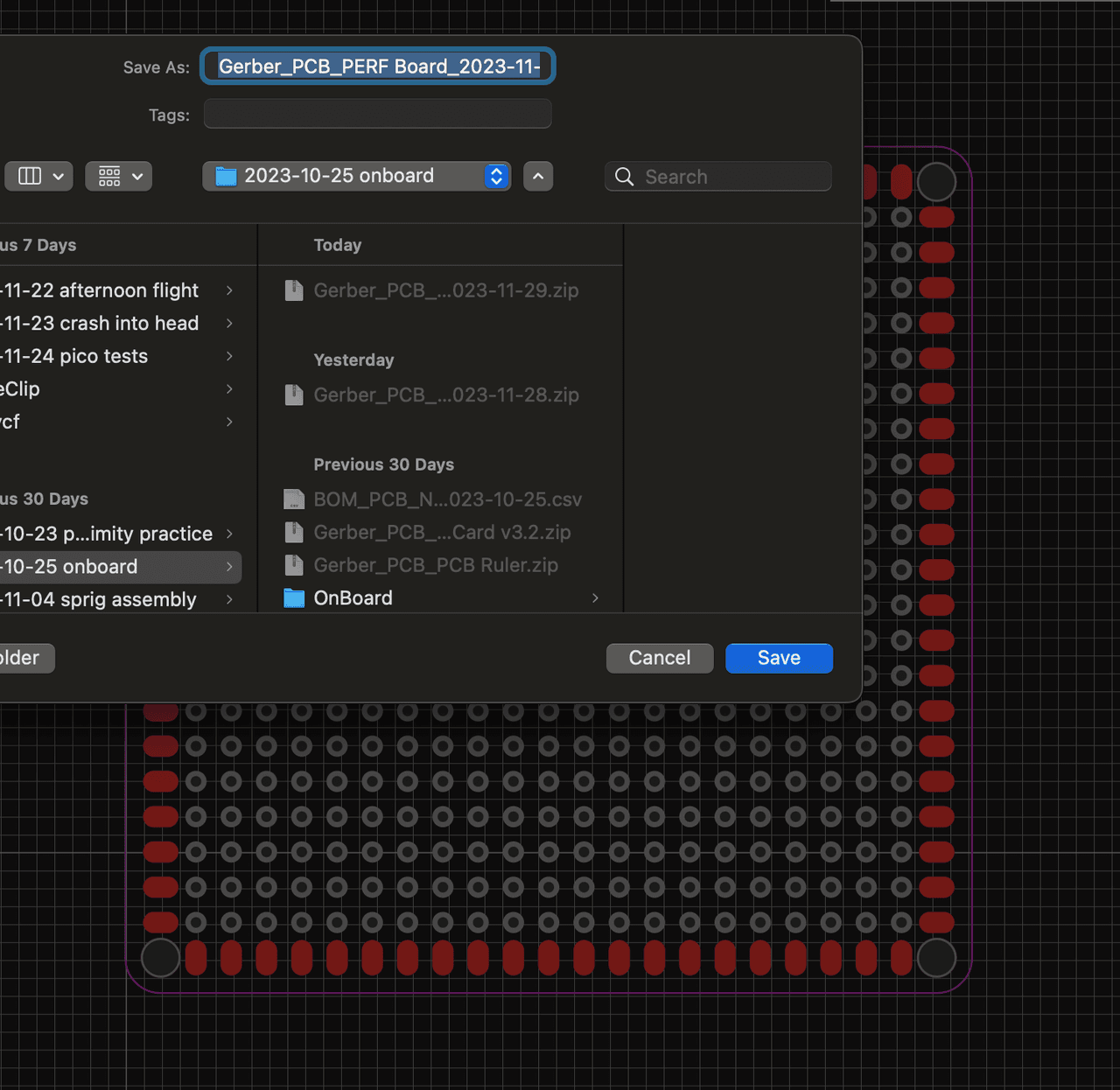1120x1090 pixels.
Task: Select the 11-04 sprig assembly folder
Action: [100, 599]
